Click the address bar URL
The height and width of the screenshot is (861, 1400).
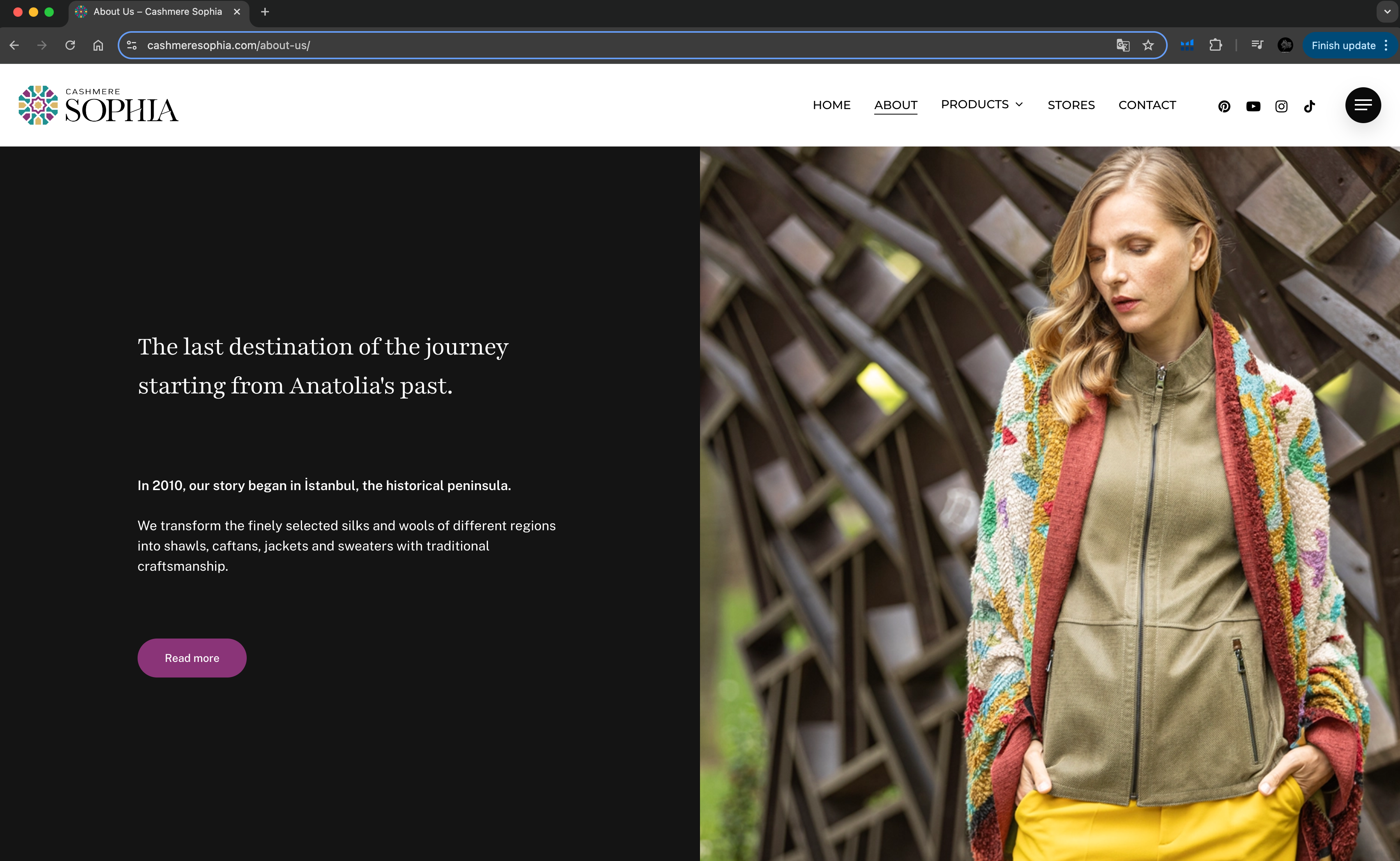pyautogui.click(x=228, y=45)
